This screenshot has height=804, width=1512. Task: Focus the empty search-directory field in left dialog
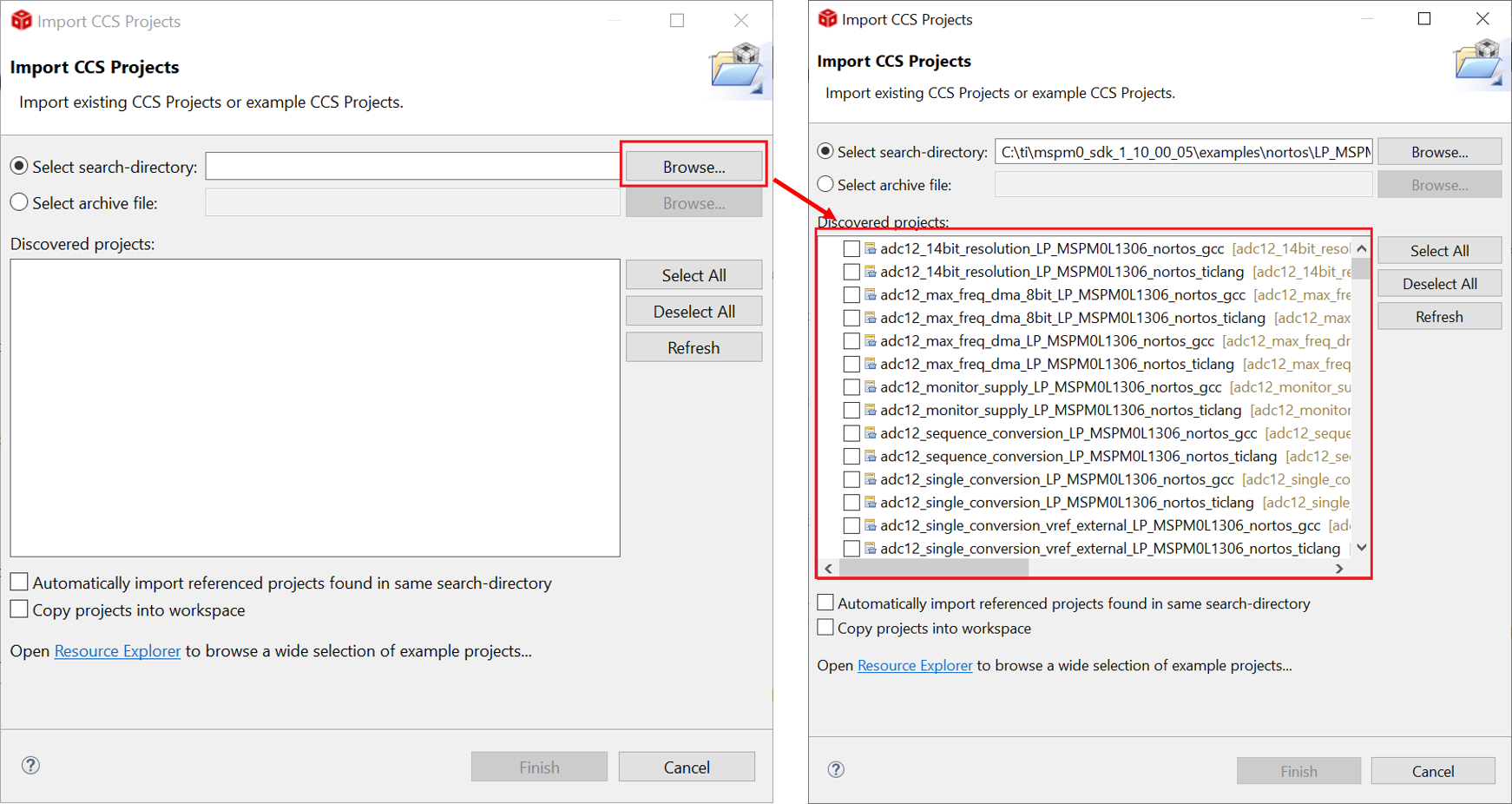413,166
